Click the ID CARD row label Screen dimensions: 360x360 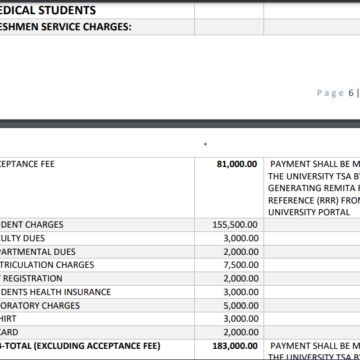(x=9, y=332)
